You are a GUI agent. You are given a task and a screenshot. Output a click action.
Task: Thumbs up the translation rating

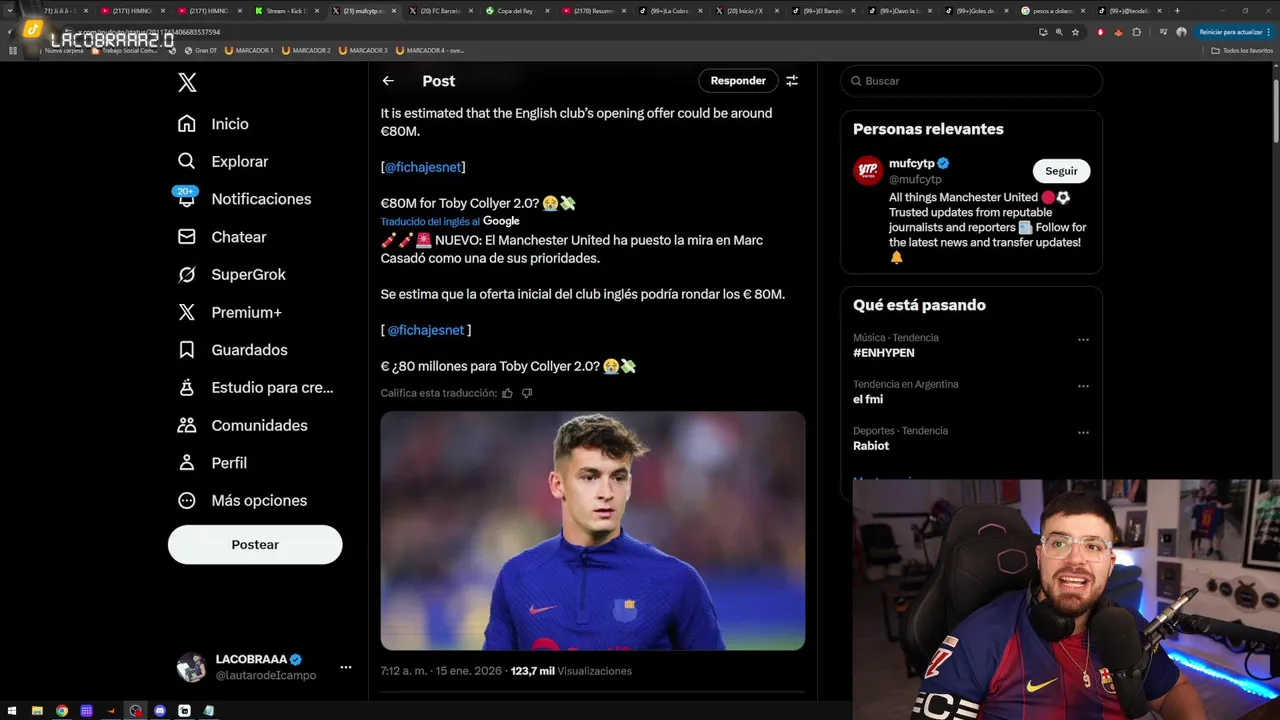[507, 393]
